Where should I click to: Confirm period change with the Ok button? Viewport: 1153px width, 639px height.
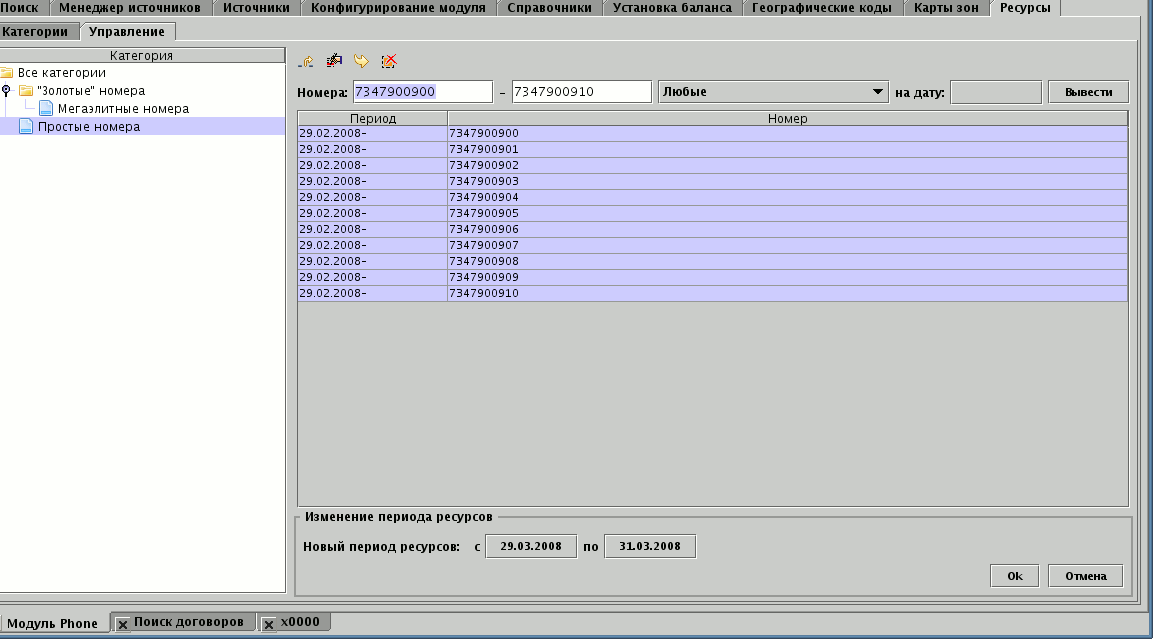[1014, 576]
